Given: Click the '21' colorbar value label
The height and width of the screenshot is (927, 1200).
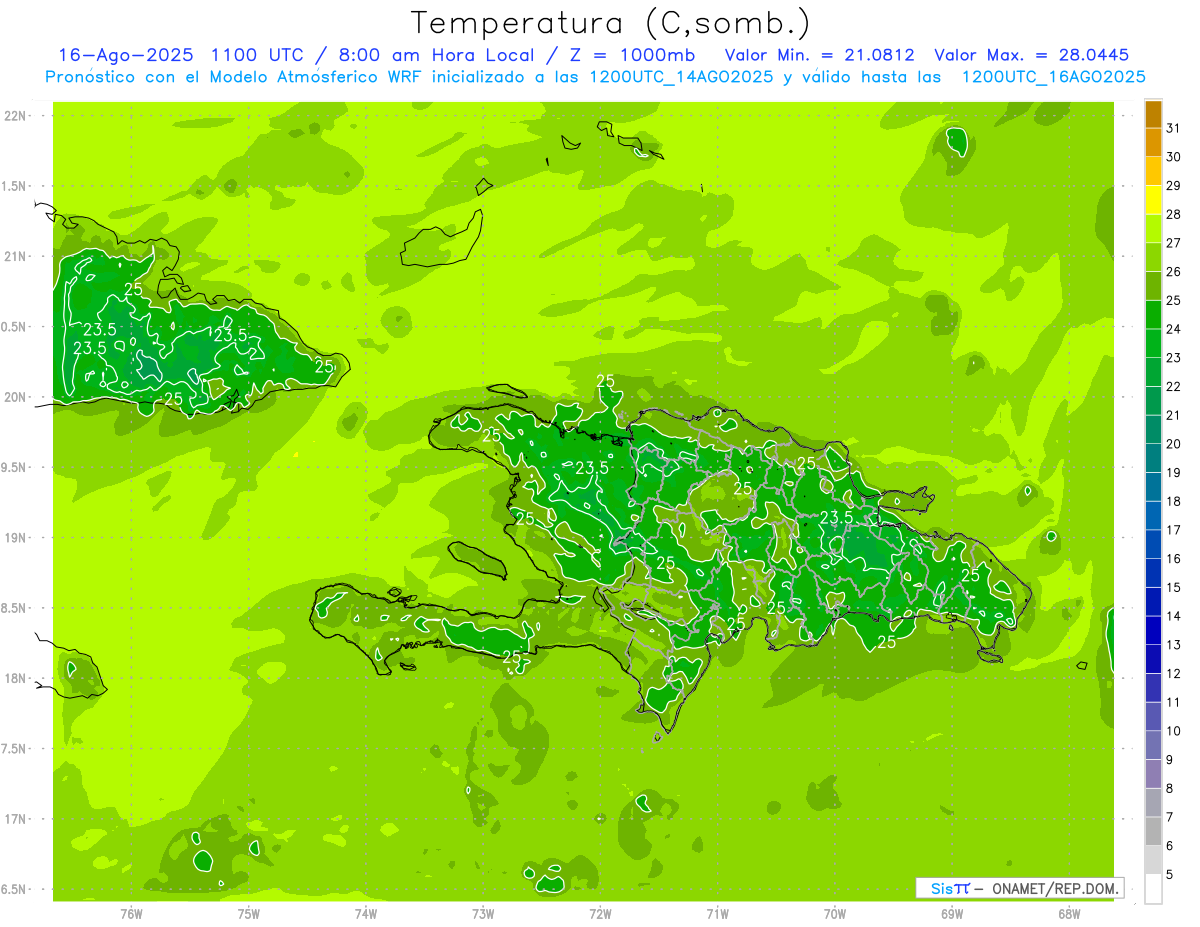Looking at the screenshot, I should pos(1174,415).
